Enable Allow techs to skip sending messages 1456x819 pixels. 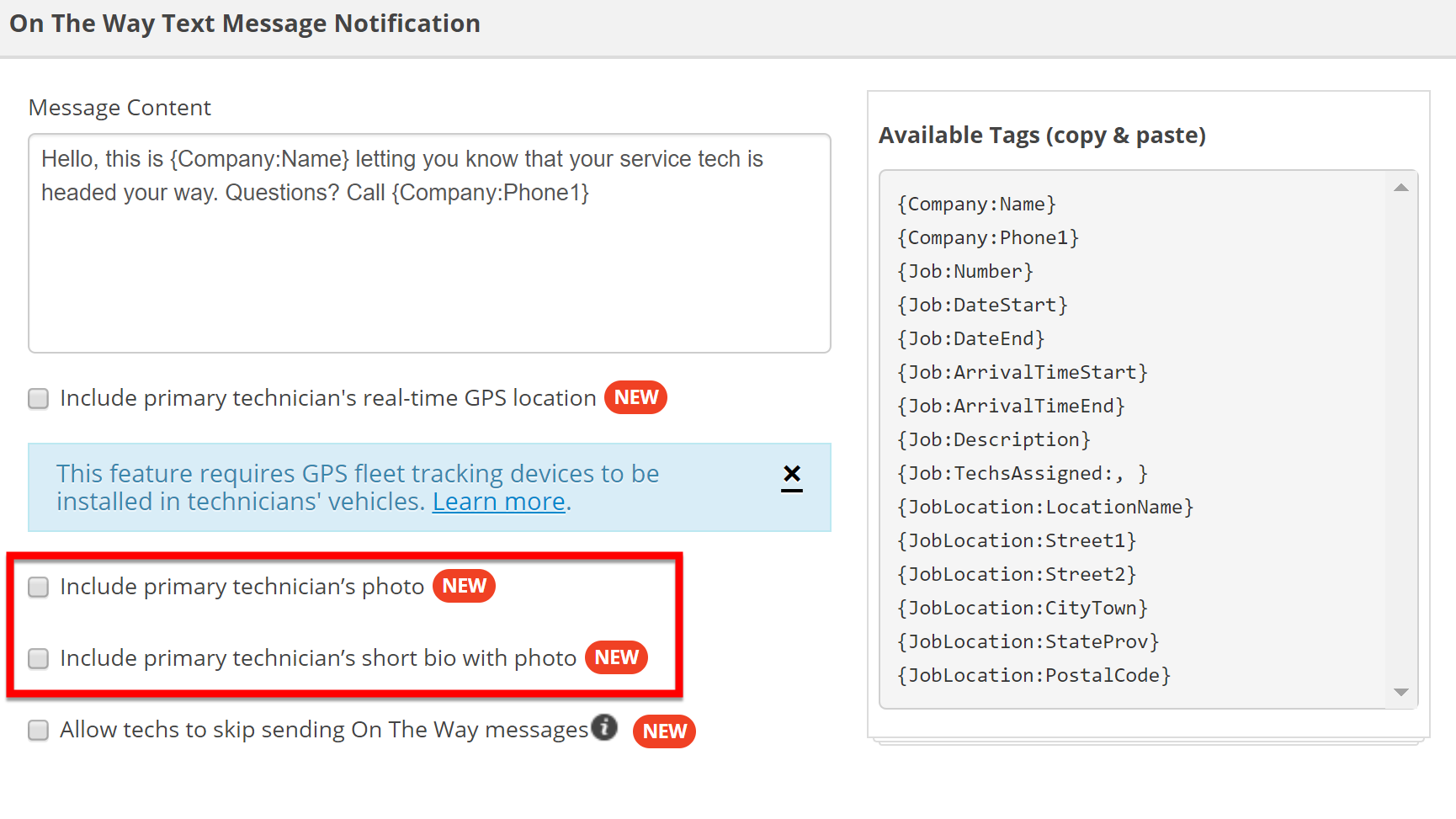(x=39, y=730)
